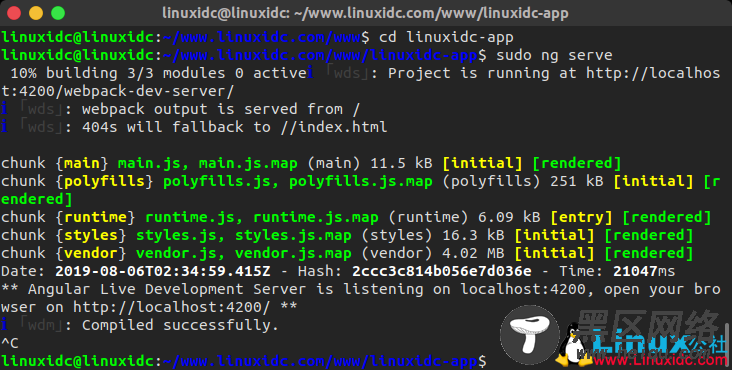Click 'Angular Live Development Server' text

point(167,289)
